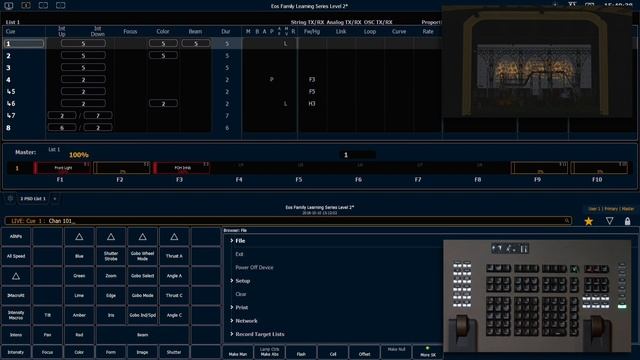This screenshot has height=360, width=640.
Task: Select the Focus category tab
Action: click(x=47, y=352)
